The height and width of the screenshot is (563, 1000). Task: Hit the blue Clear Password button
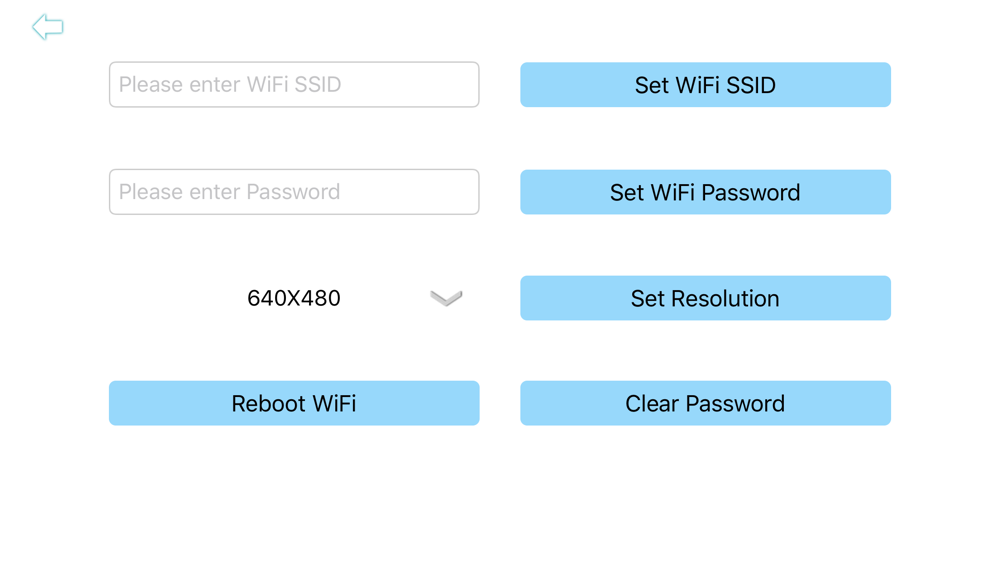[705, 403]
